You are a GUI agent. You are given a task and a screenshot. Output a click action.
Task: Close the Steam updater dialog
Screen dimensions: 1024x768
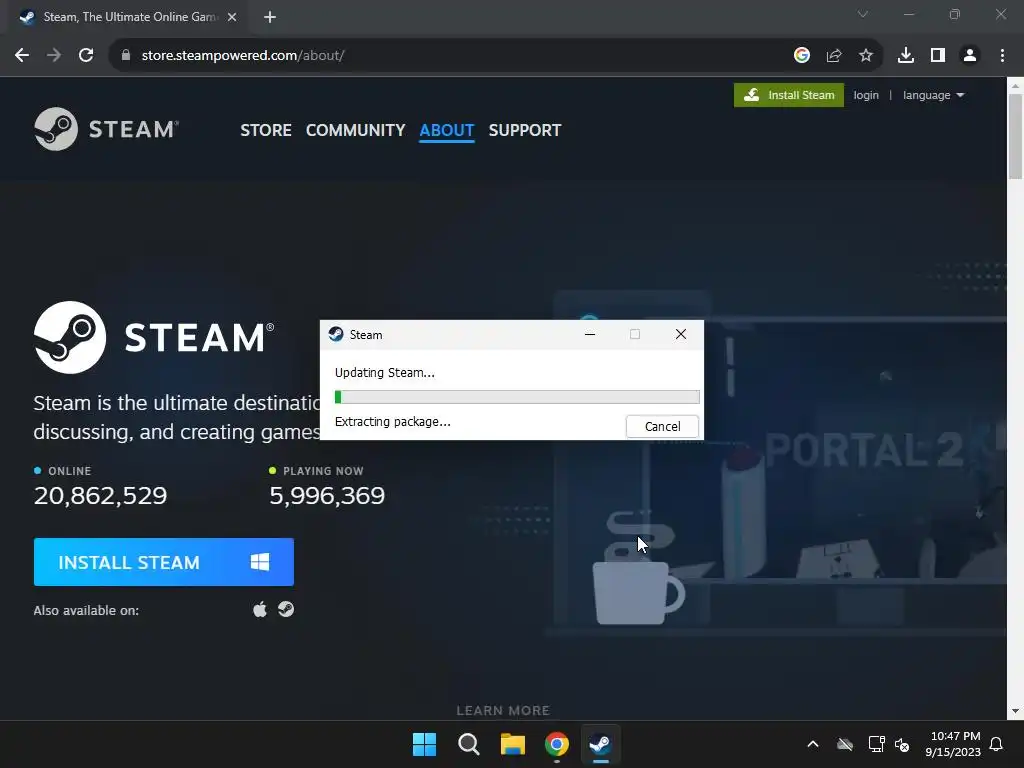click(680, 334)
